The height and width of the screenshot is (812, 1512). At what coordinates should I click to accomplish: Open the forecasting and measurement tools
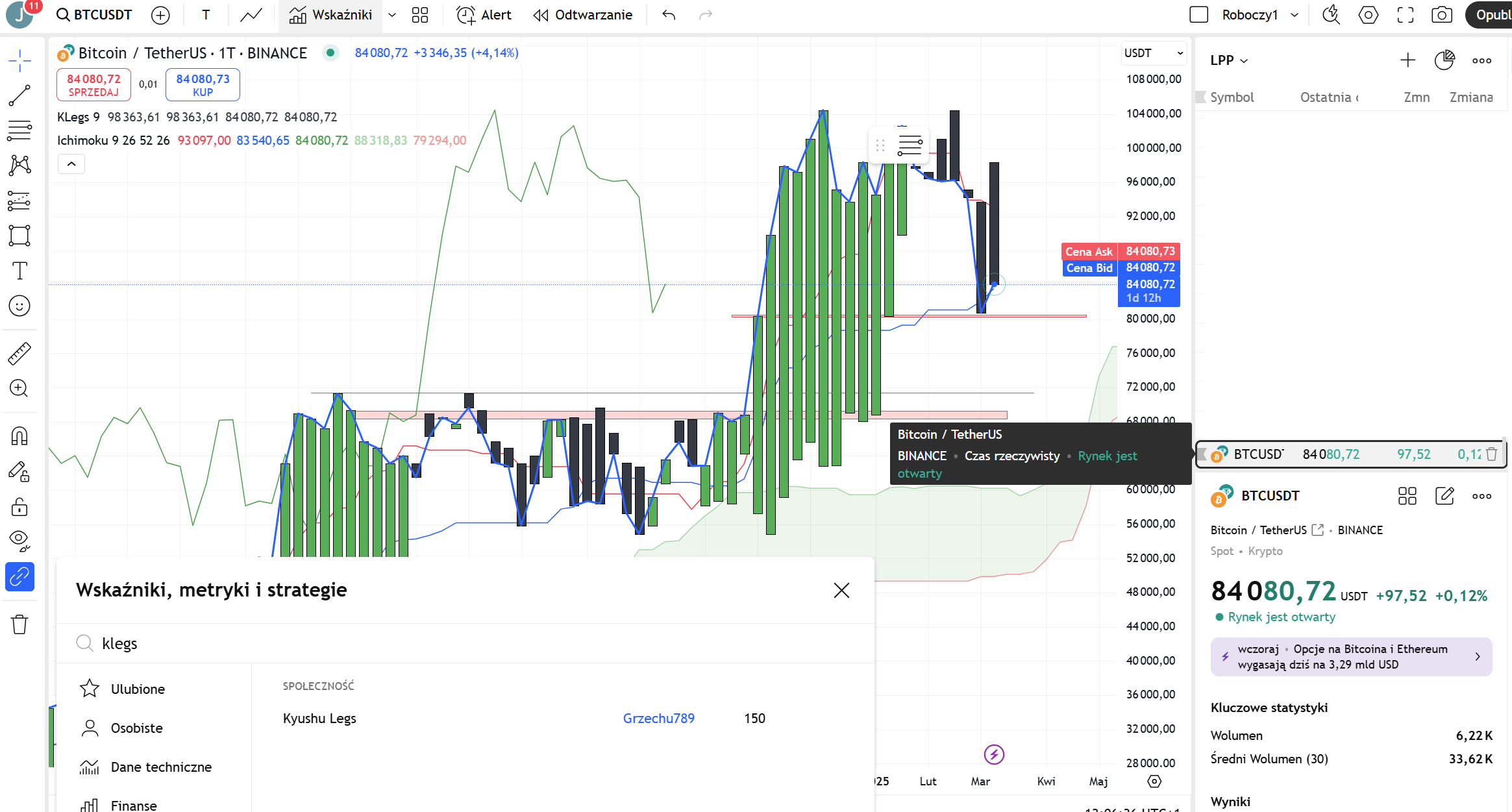tap(19, 201)
